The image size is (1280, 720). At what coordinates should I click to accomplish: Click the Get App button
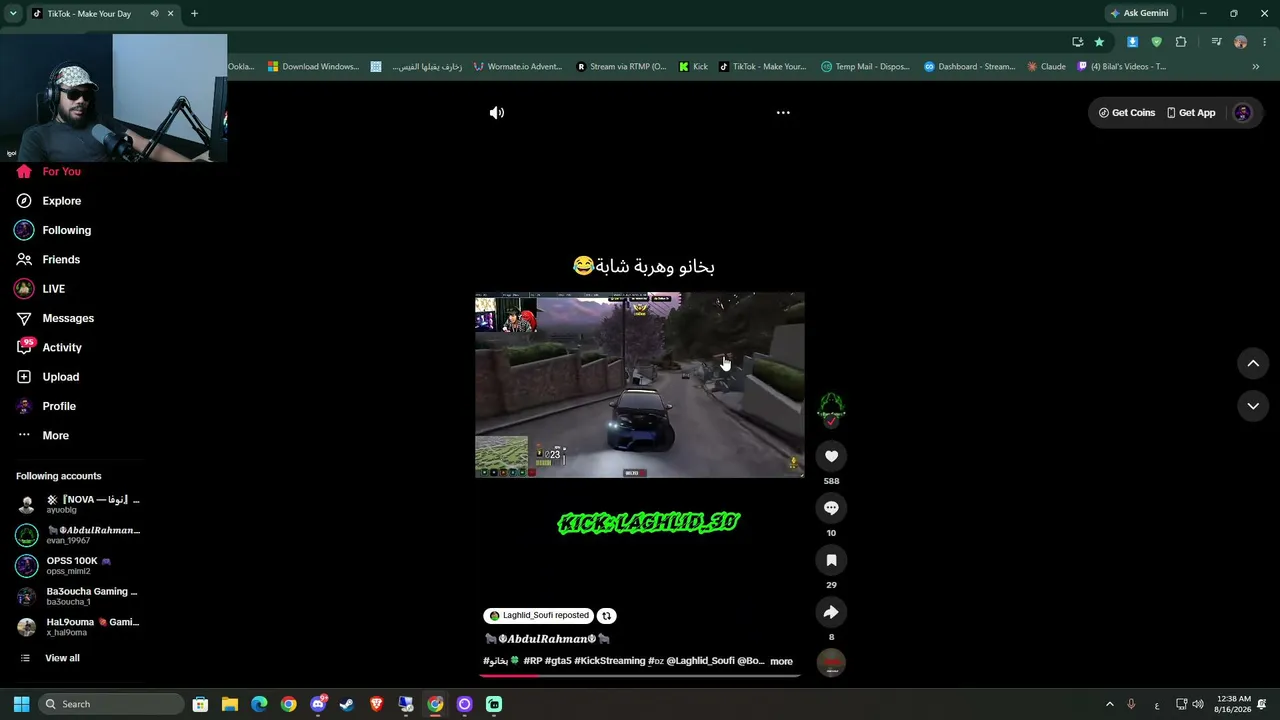click(x=1191, y=113)
